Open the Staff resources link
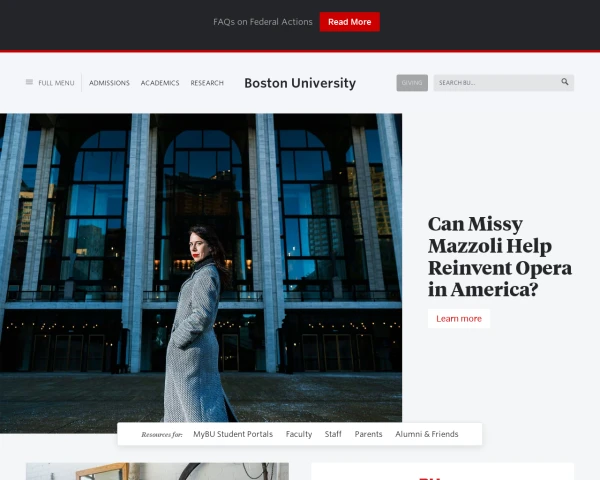Image resolution: width=600 pixels, height=480 pixels. point(333,434)
